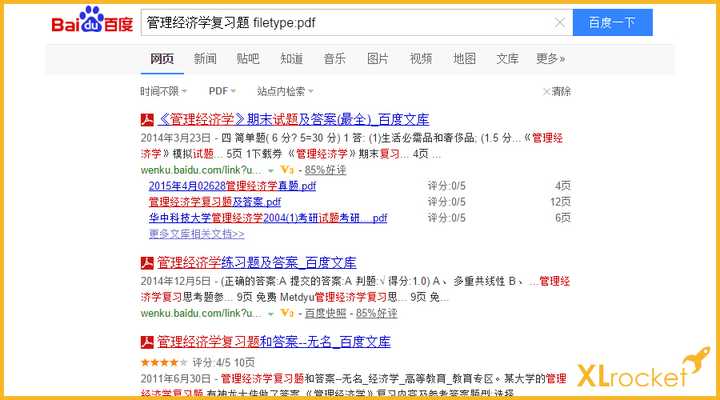
Task: Click the star rating of third result
Action: tap(164, 362)
